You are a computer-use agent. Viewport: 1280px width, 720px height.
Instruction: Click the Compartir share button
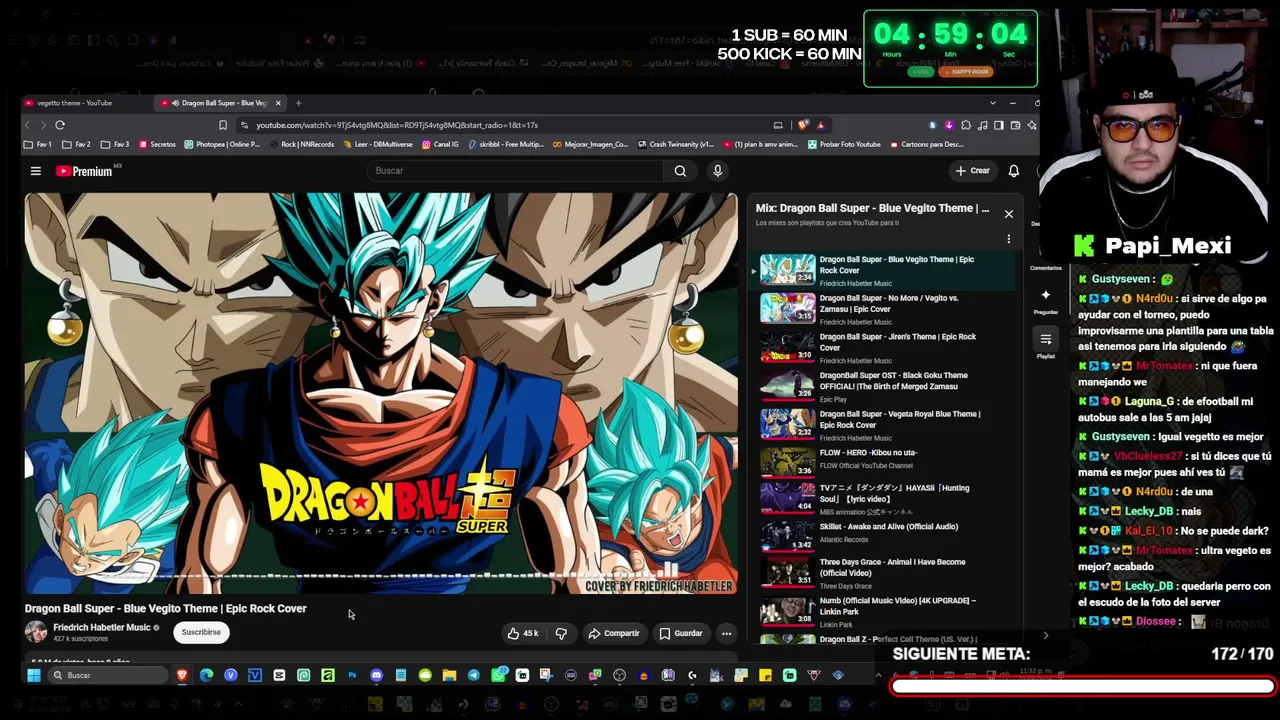pyautogui.click(x=613, y=633)
